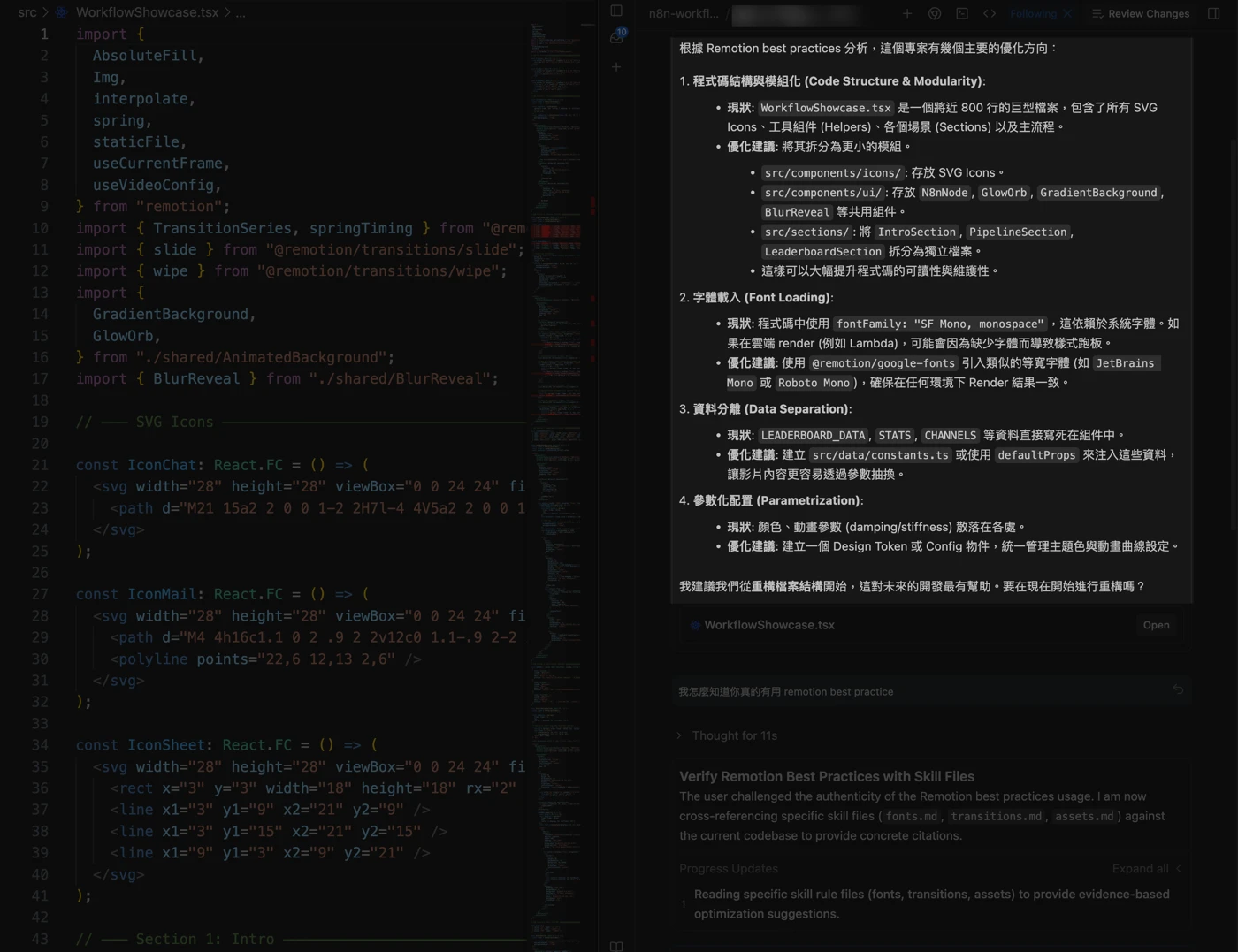Click the Review Changes button
This screenshot has width=1238, height=952.
pos(1141,14)
